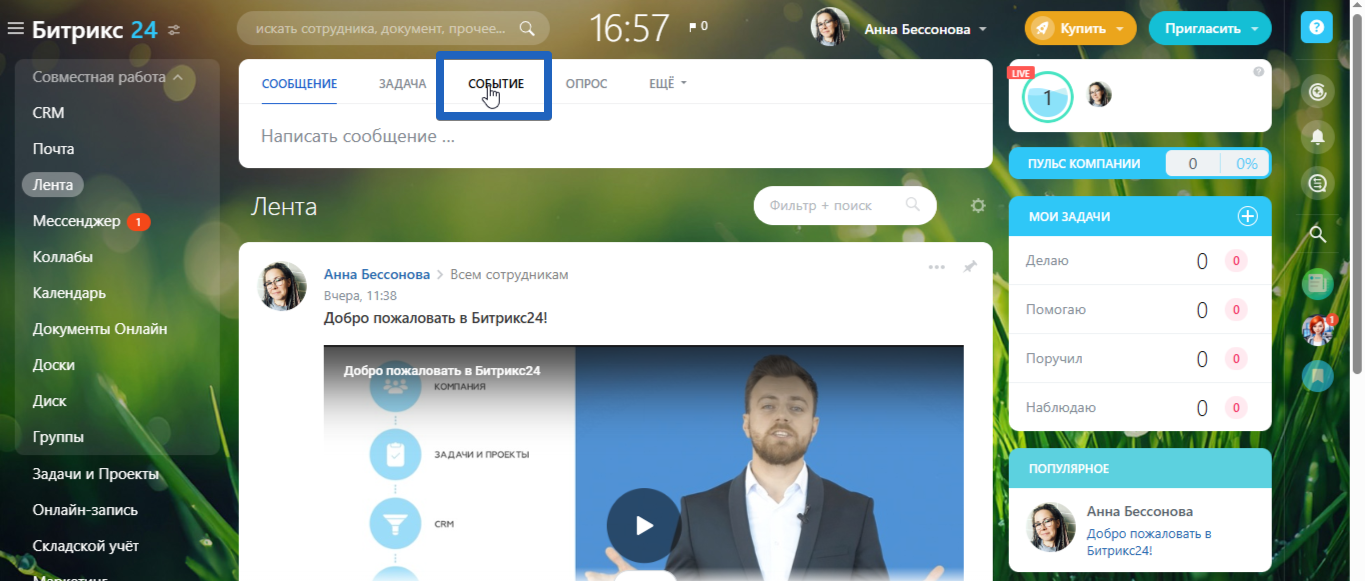Open feed settings gear icon
This screenshot has width=1366, height=581.
pyautogui.click(x=978, y=205)
